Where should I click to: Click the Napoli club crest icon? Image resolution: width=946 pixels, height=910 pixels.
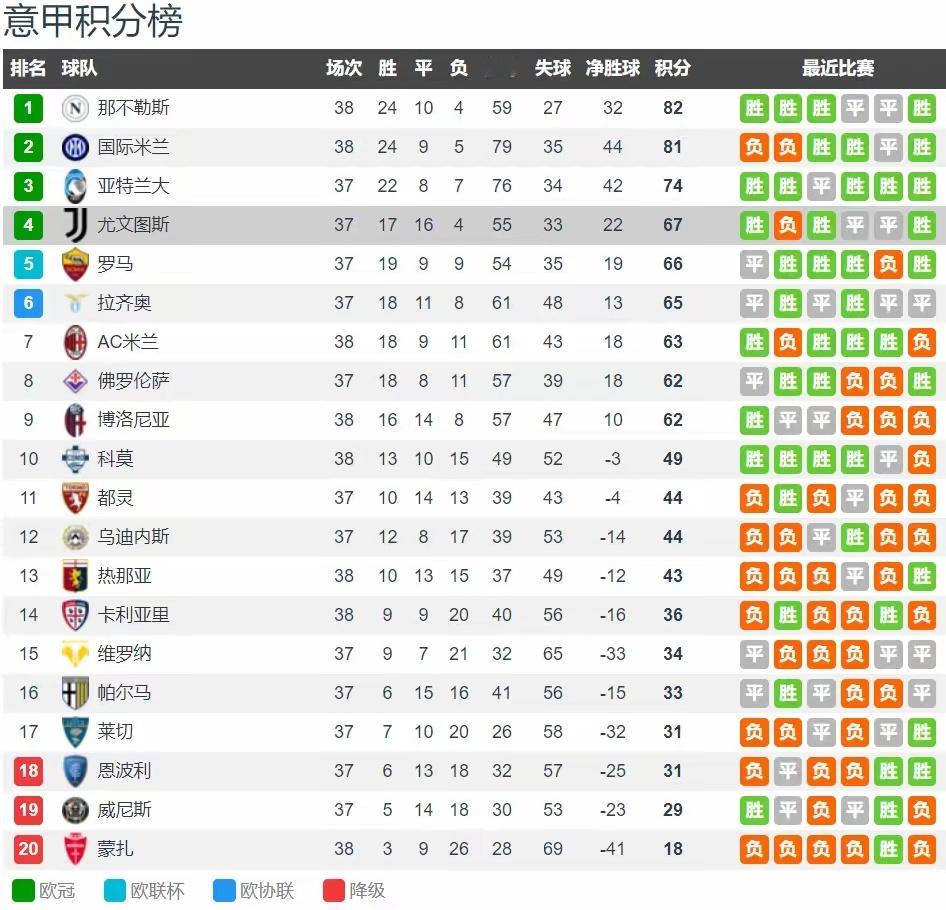pos(75,108)
